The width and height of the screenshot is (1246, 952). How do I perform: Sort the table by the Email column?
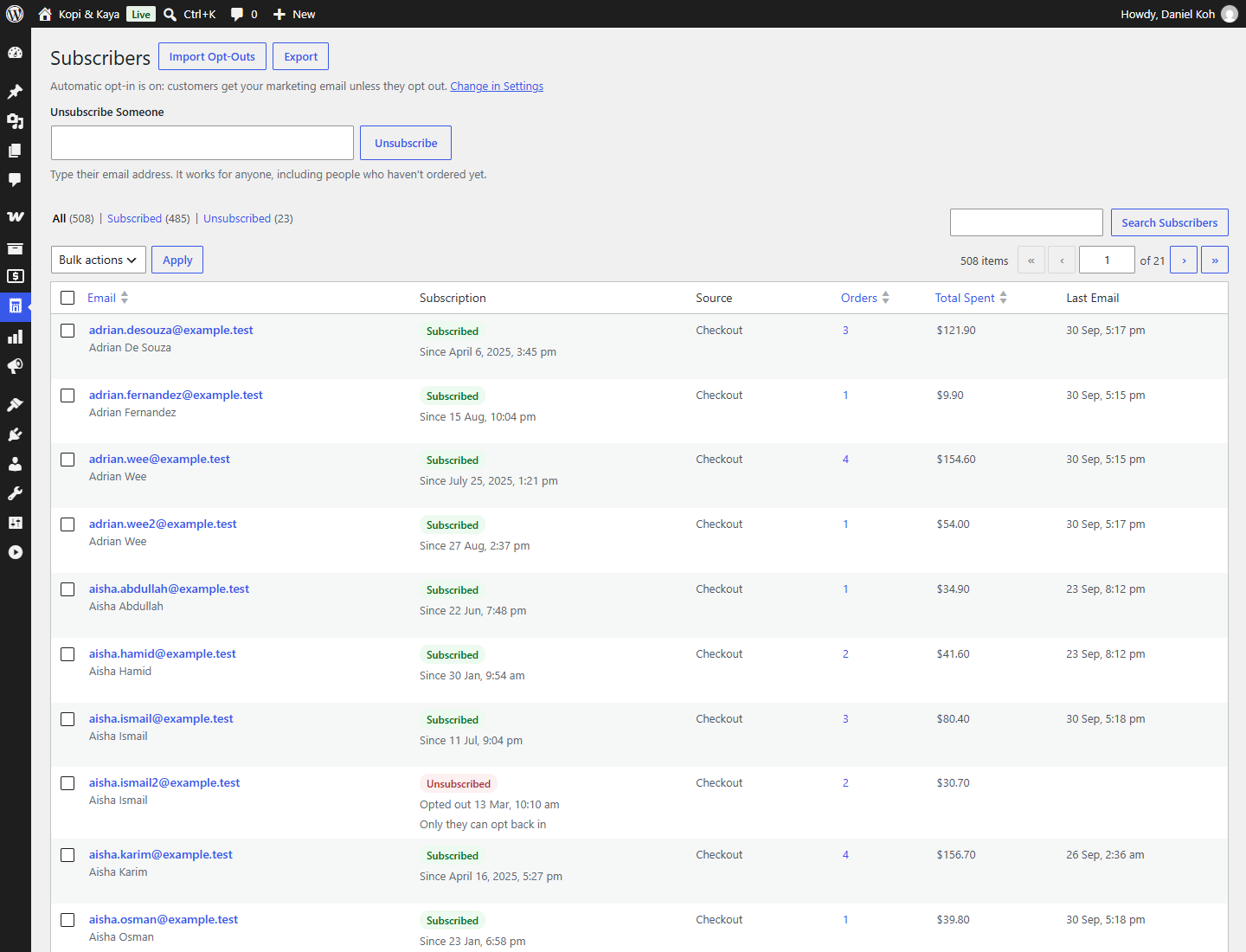[108, 298]
